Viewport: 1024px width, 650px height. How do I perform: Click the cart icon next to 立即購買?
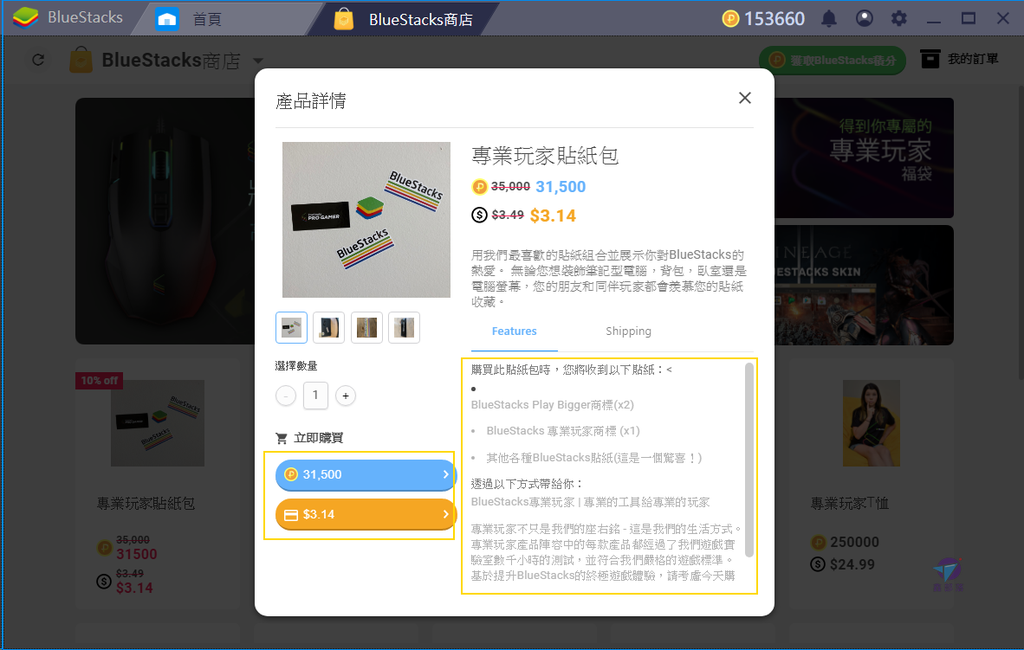(x=281, y=438)
